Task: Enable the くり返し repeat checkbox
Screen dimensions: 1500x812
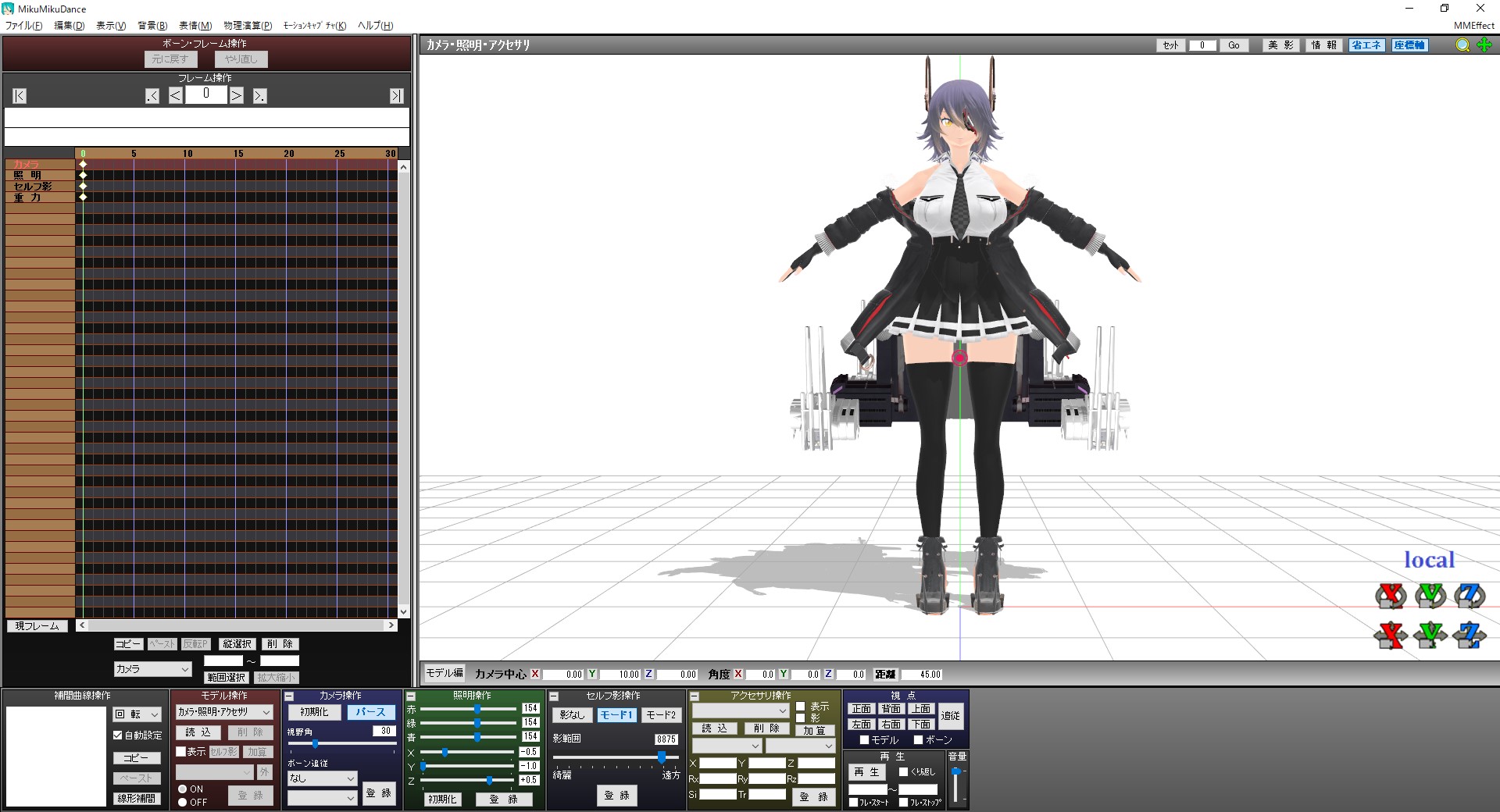Action: coord(904,771)
